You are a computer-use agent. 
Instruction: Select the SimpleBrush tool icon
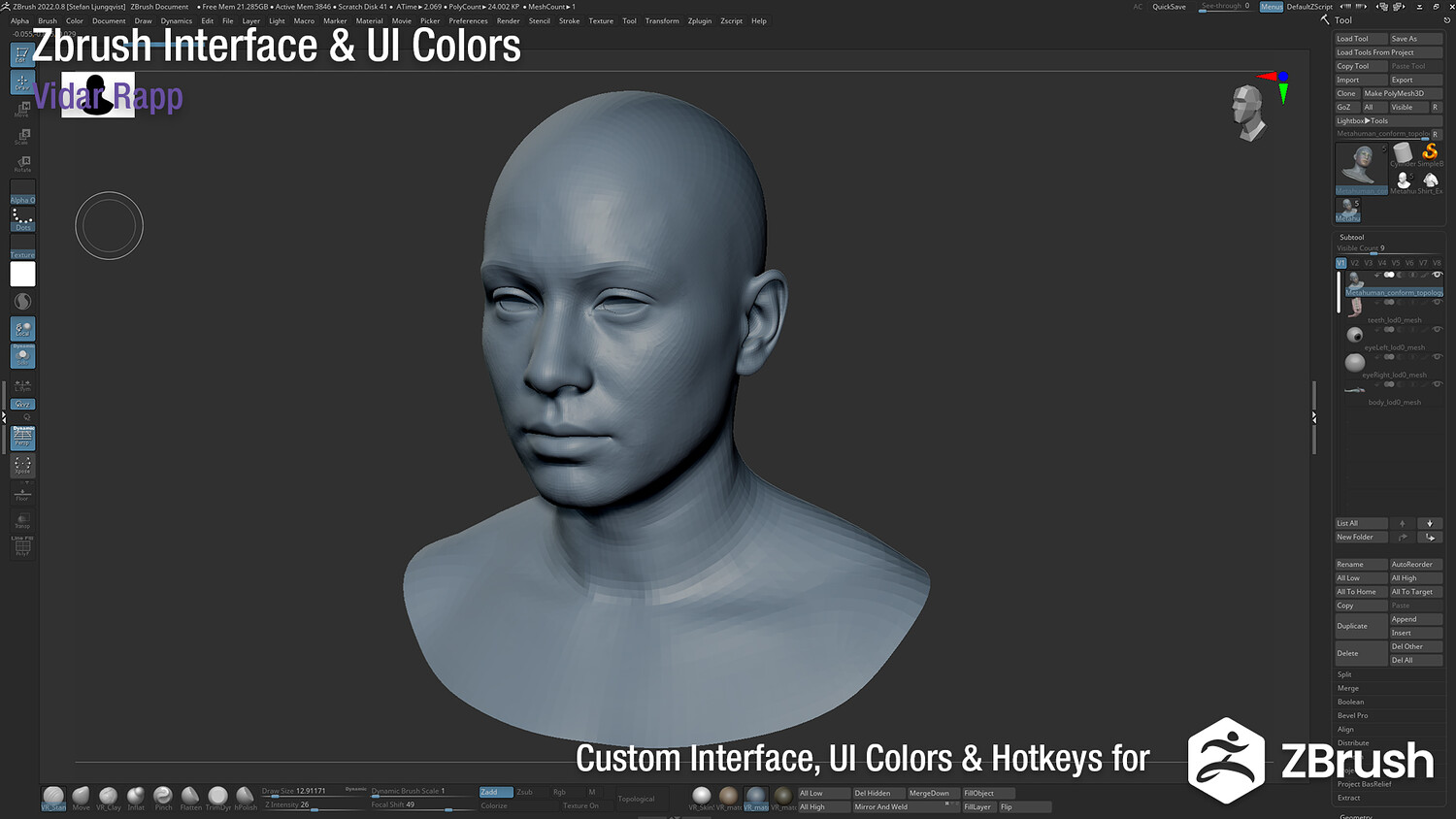point(1430,153)
